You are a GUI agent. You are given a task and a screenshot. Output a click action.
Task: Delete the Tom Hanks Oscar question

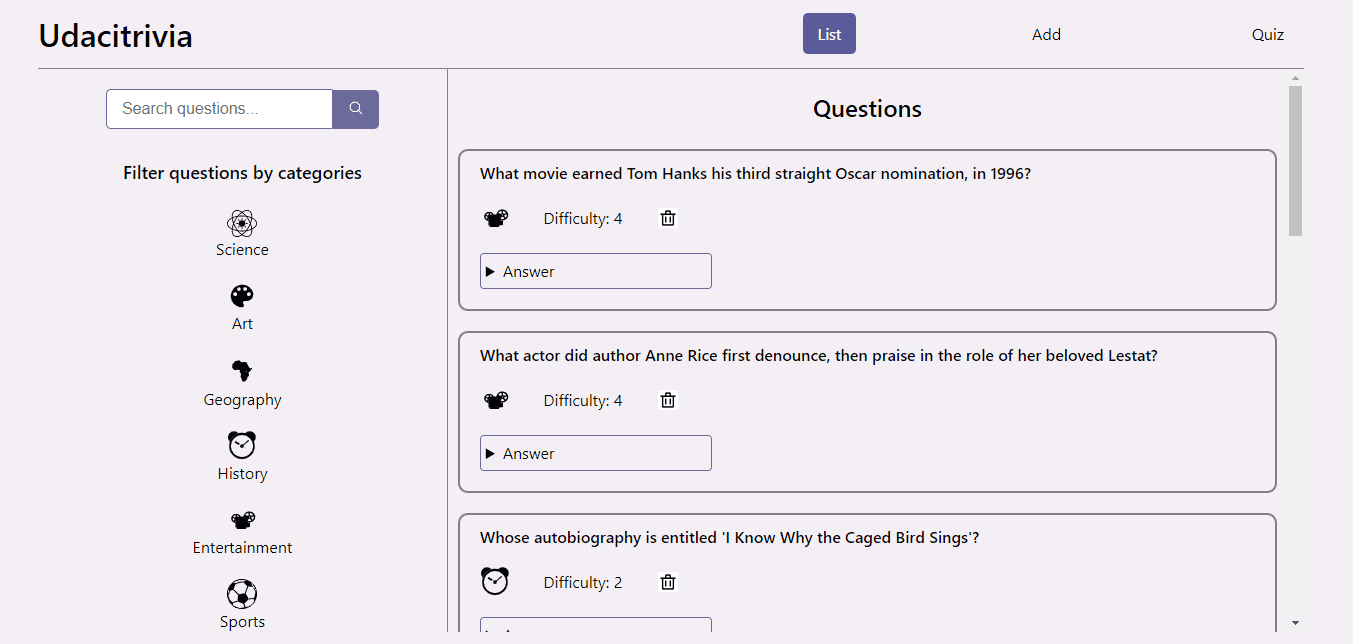pyautogui.click(x=667, y=217)
